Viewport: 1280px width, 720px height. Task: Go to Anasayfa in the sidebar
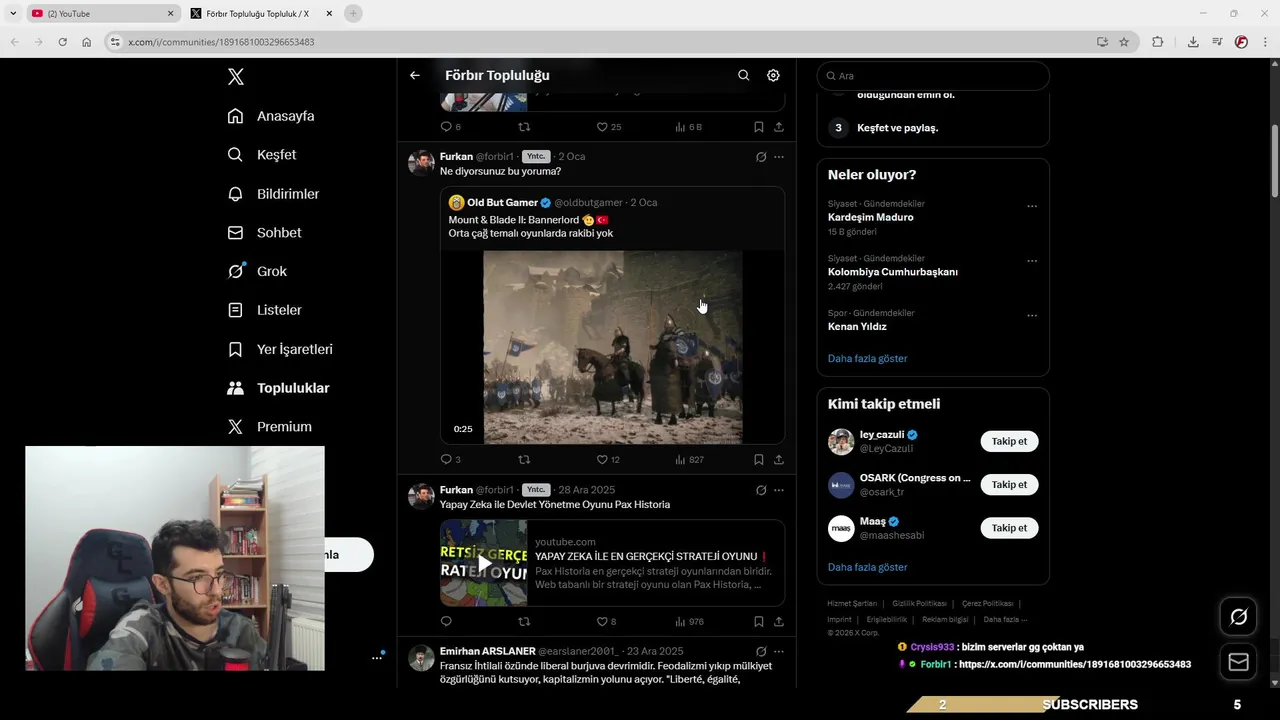click(271, 116)
